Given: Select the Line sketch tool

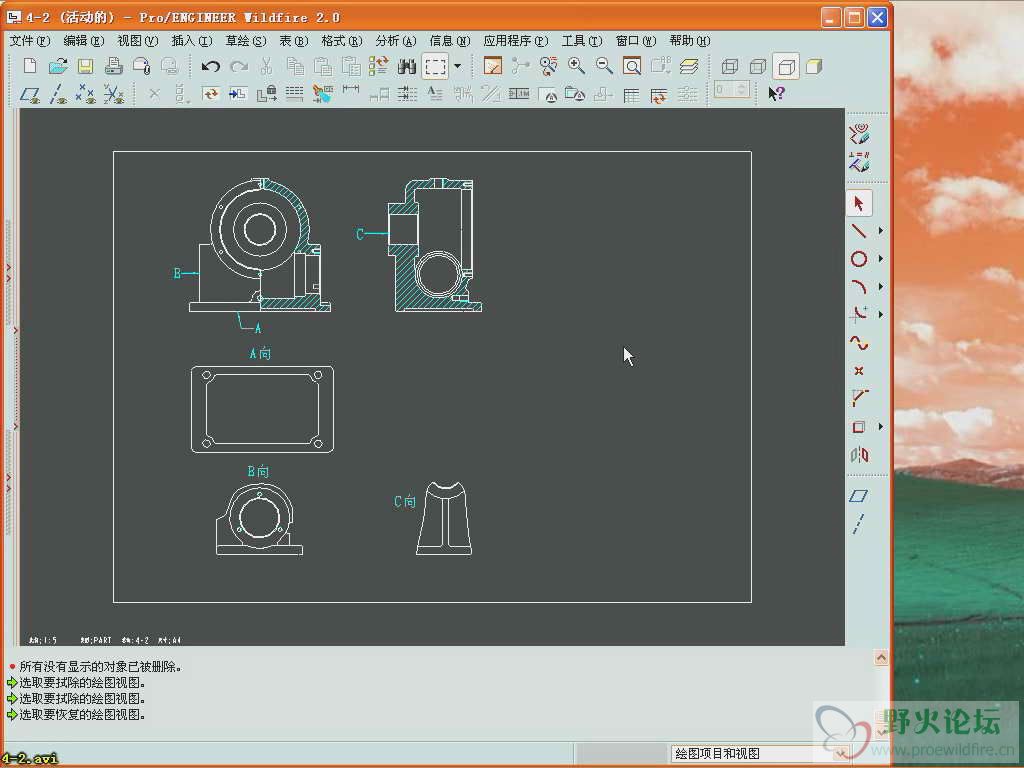Looking at the screenshot, I should [x=859, y=231].
